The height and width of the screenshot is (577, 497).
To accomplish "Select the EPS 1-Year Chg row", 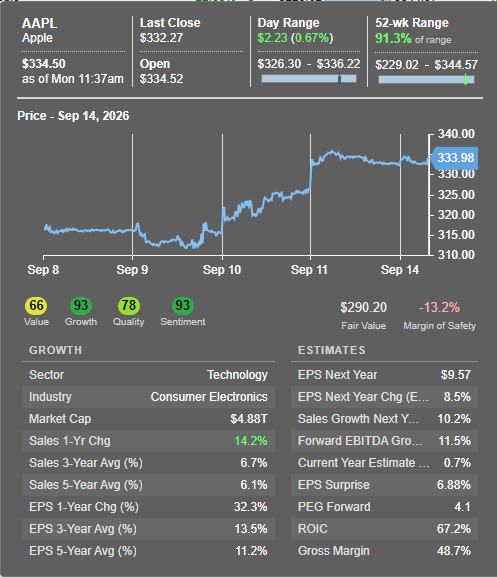I will 148,507.
